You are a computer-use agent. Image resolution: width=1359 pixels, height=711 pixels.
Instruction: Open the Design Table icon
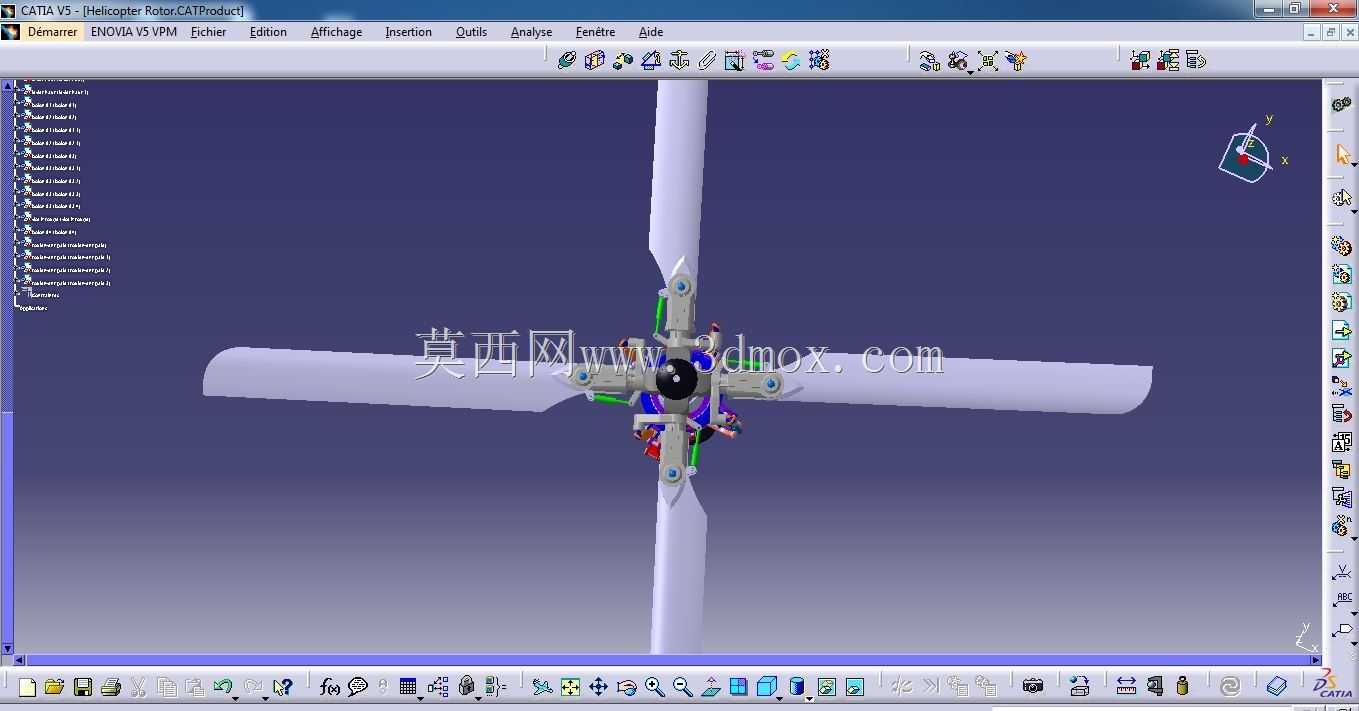pyautogui.click(x=407, y=687)
